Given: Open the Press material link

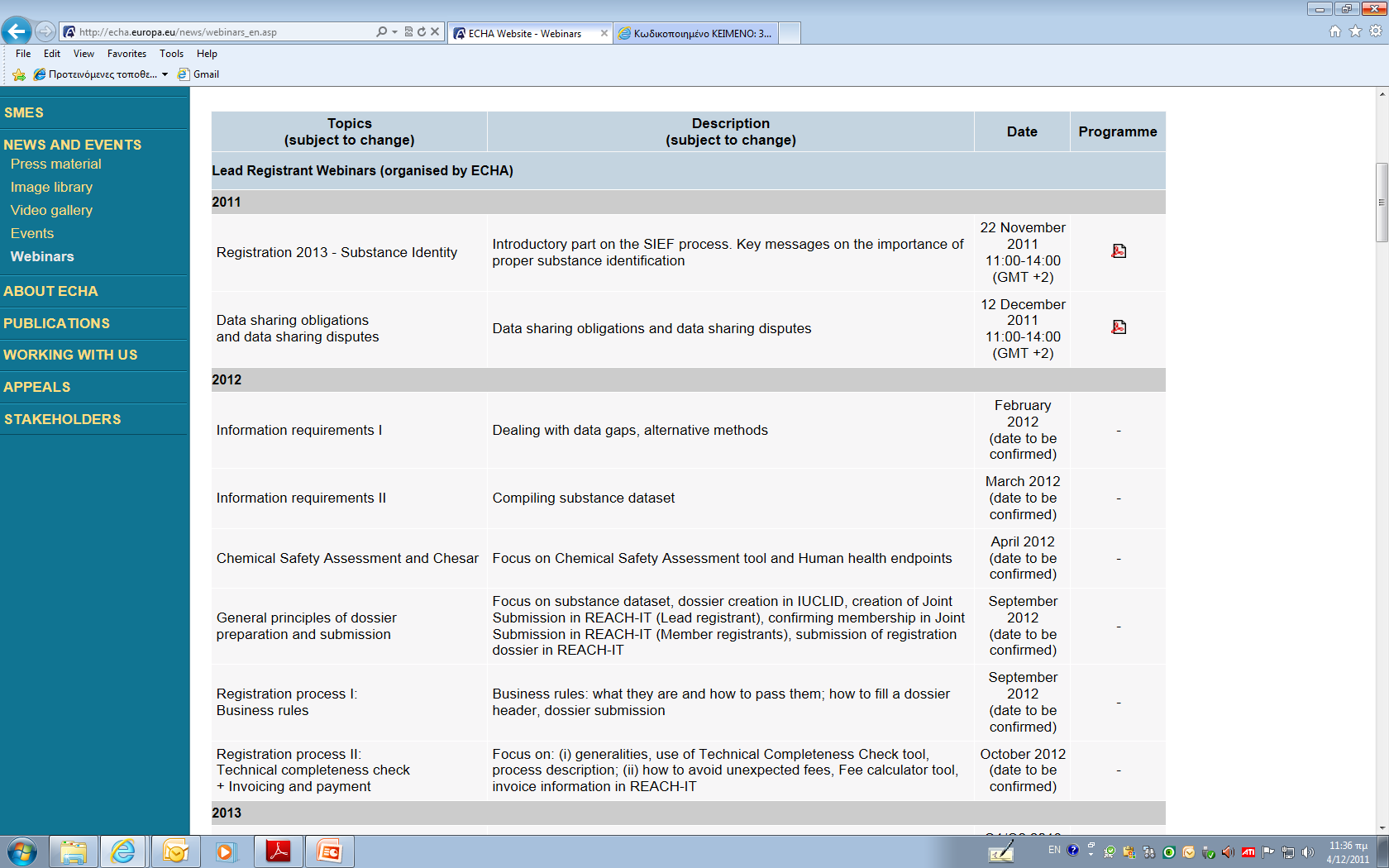Looking at the screenshot, I should [55, 164].
